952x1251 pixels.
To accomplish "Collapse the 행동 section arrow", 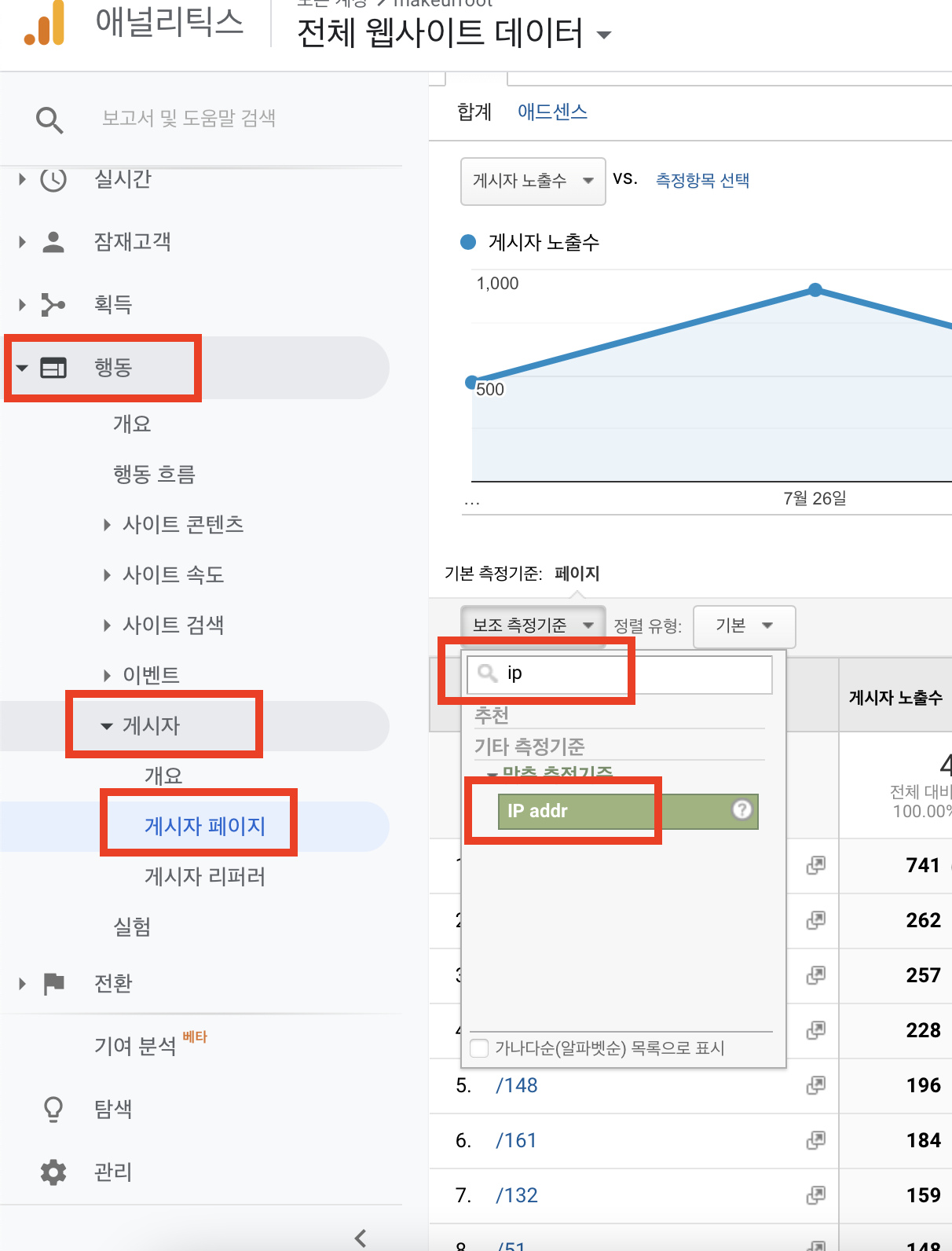I will (22, 368).
